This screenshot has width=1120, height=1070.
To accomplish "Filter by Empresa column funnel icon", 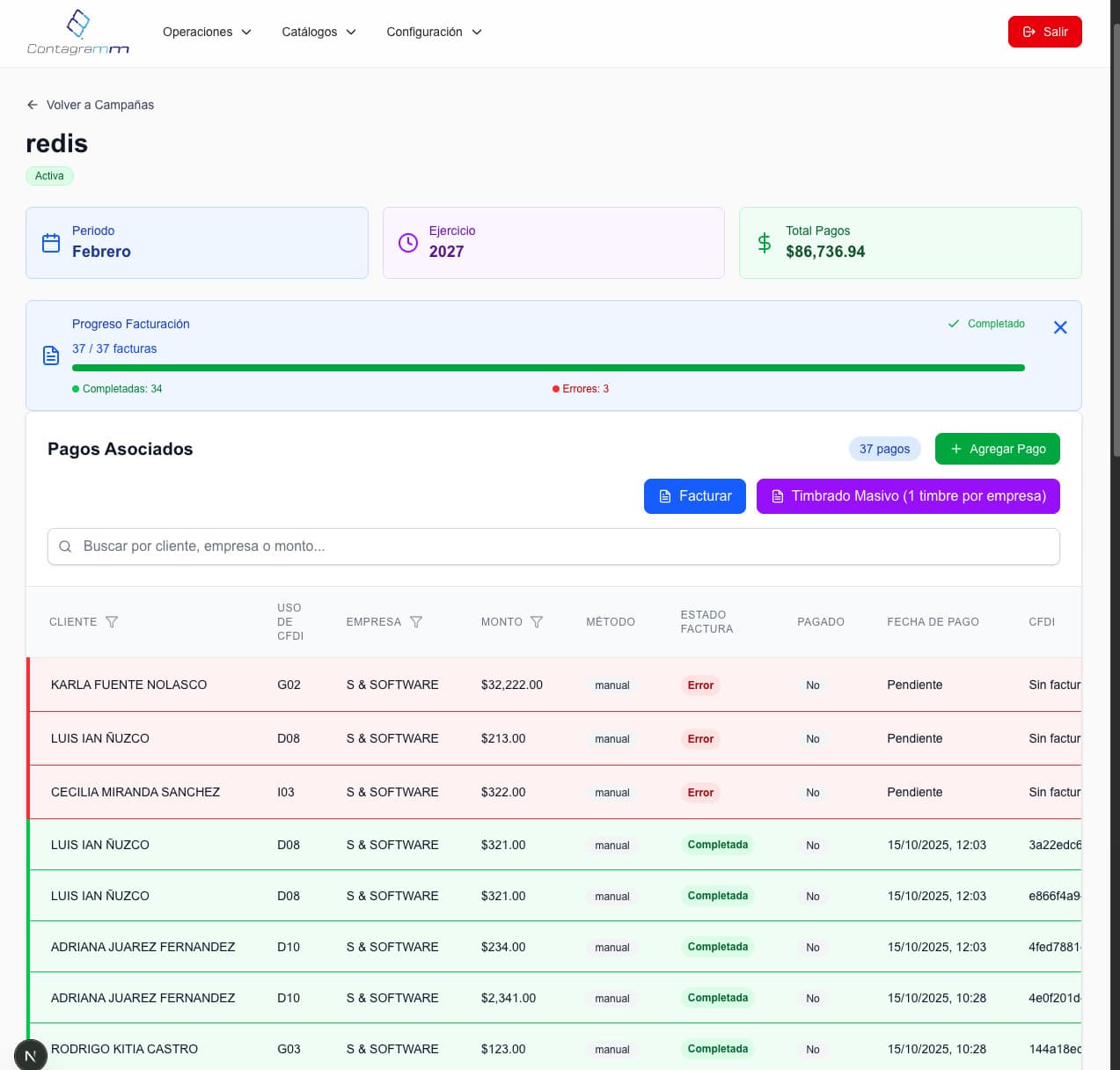I will 416,622.
